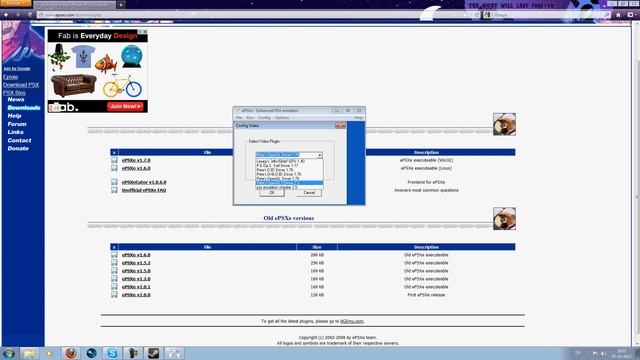The height and width of the screenshot is (360, 640).
Task: Visit the NGEmu.com link
Action: pyautogui.click(x=351, y=321)
